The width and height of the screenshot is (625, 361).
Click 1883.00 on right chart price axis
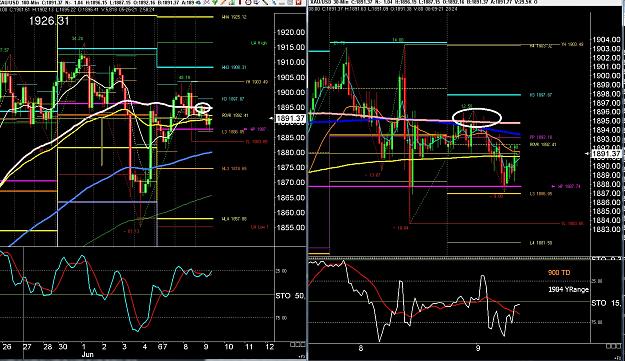pos(607,230)
